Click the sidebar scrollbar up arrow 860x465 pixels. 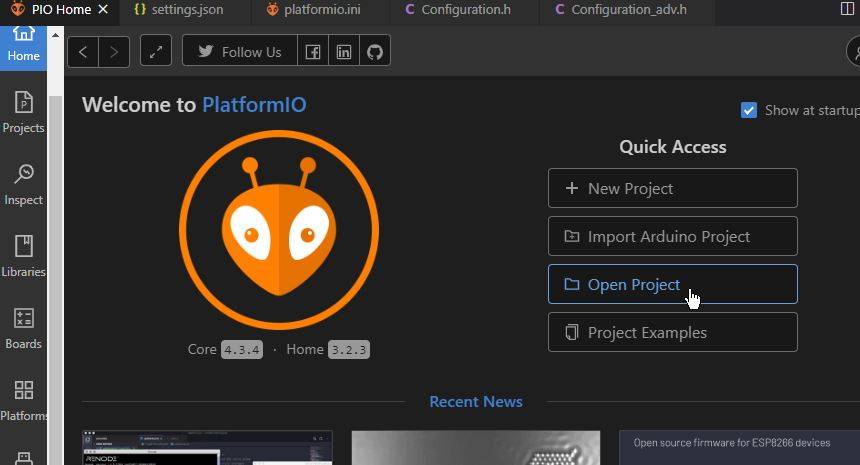tap(55, 35)
